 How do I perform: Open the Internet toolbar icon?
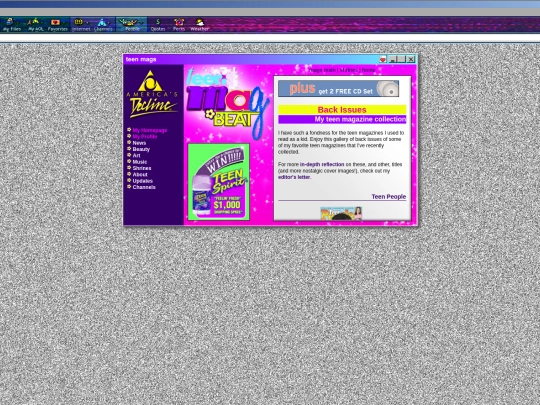tap(79, 22)
